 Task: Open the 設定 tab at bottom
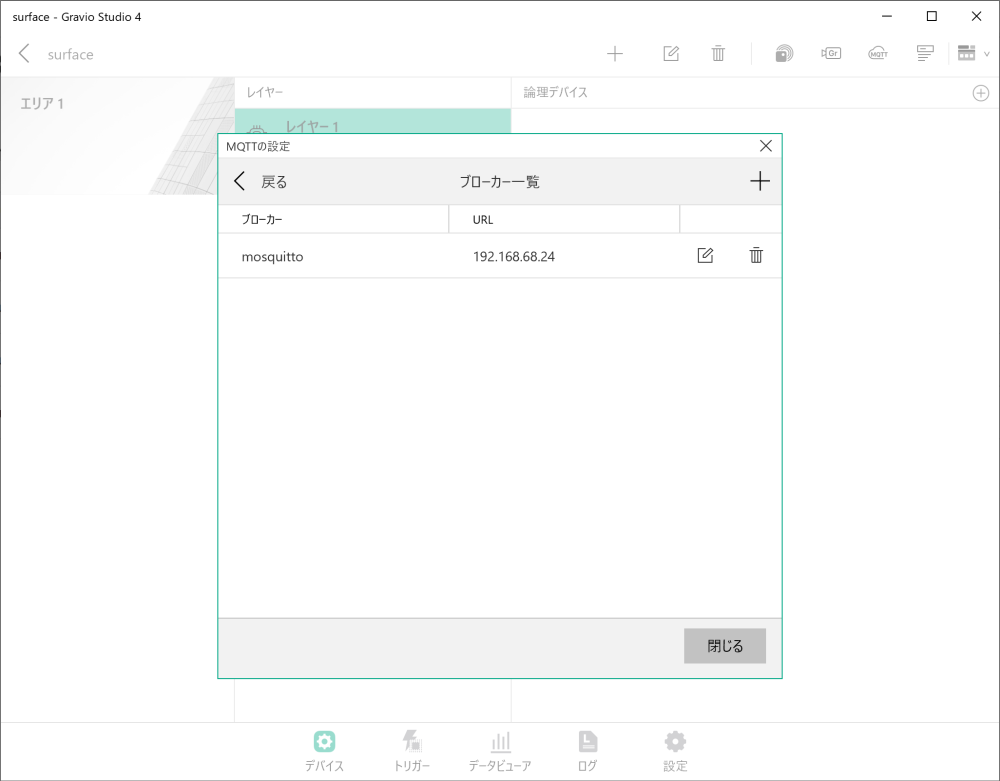[x=674, y=750]
